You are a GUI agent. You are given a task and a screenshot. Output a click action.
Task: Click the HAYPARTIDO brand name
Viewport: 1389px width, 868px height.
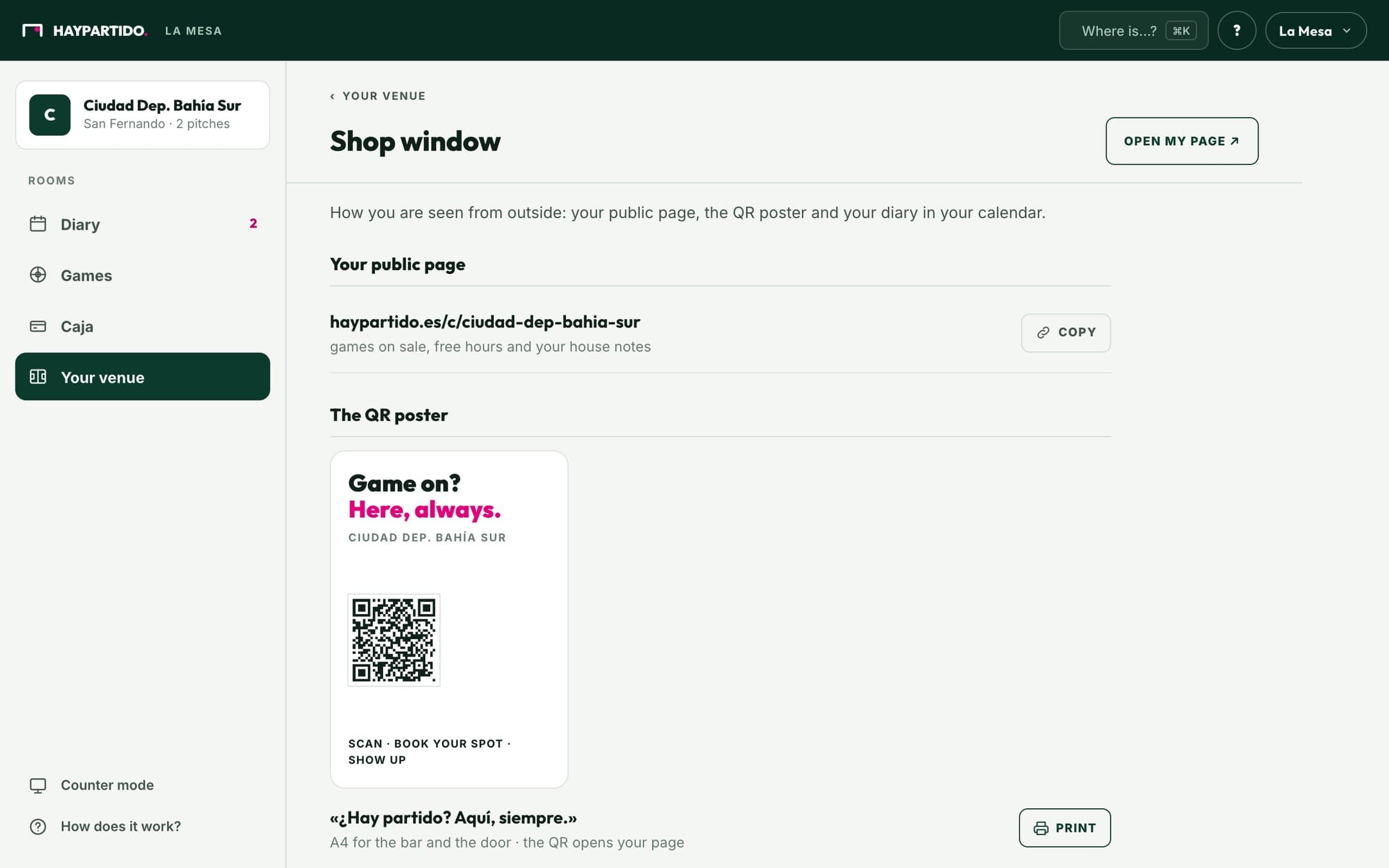[x=100, y=31]
